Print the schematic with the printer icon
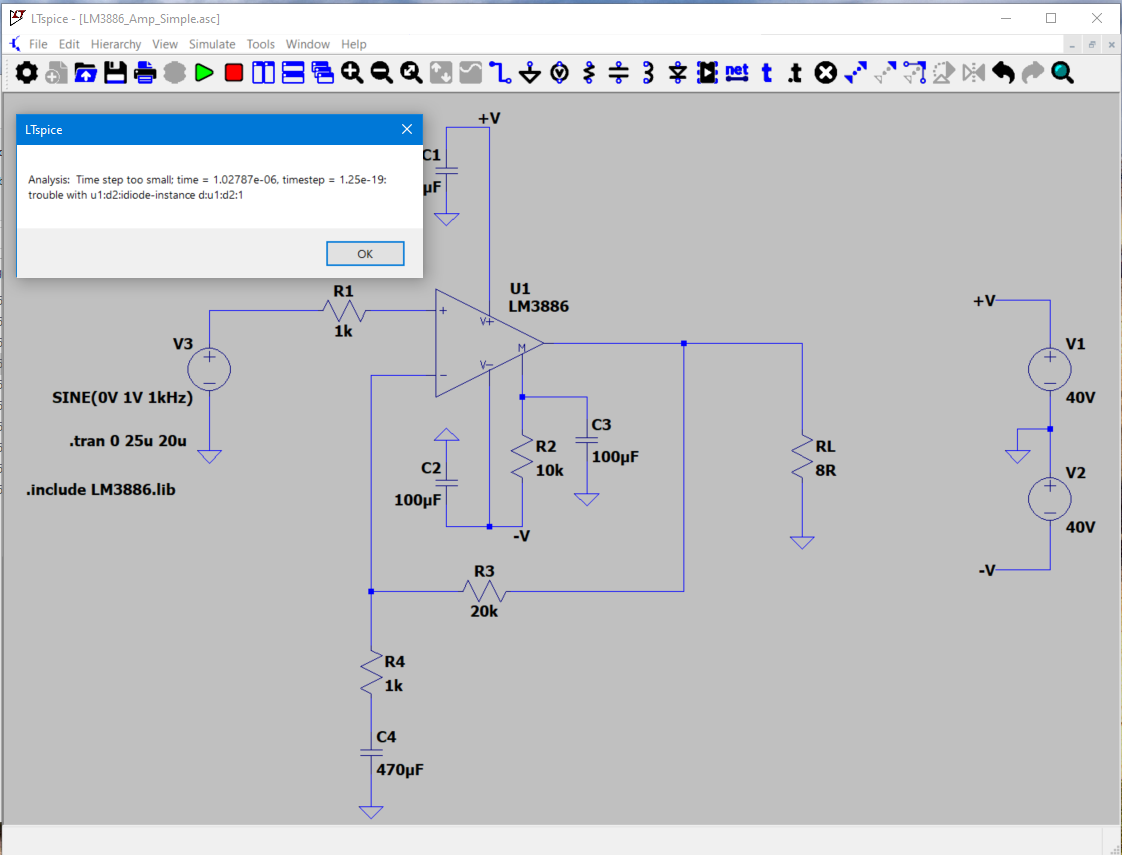Viewport: 1122px width, 855px height. coord(145,72)
